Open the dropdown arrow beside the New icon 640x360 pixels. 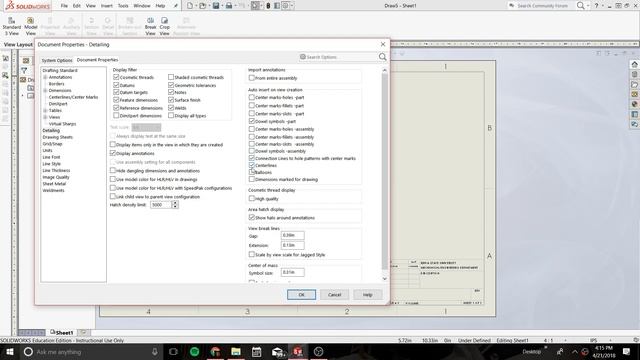point(195,6)
